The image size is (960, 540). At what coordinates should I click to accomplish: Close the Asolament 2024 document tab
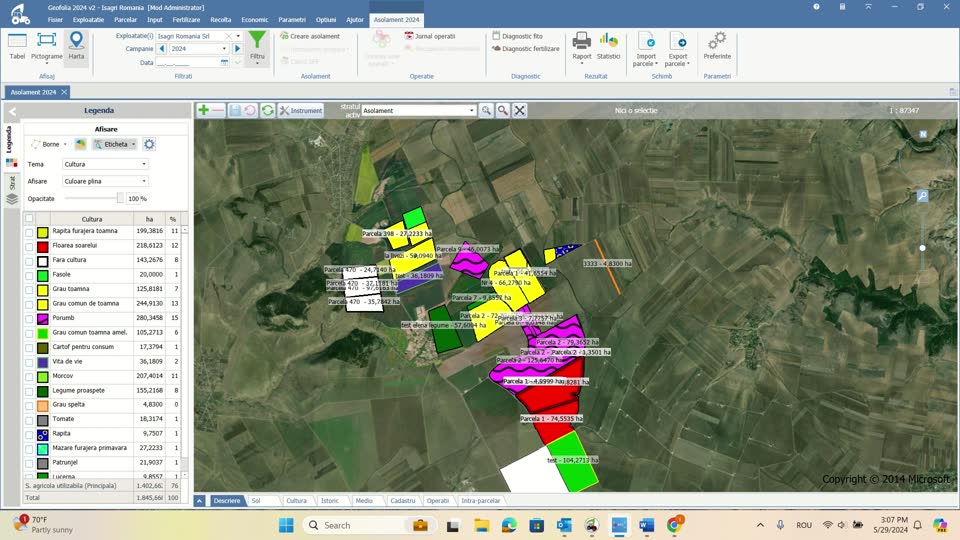[x=64, y=92]
